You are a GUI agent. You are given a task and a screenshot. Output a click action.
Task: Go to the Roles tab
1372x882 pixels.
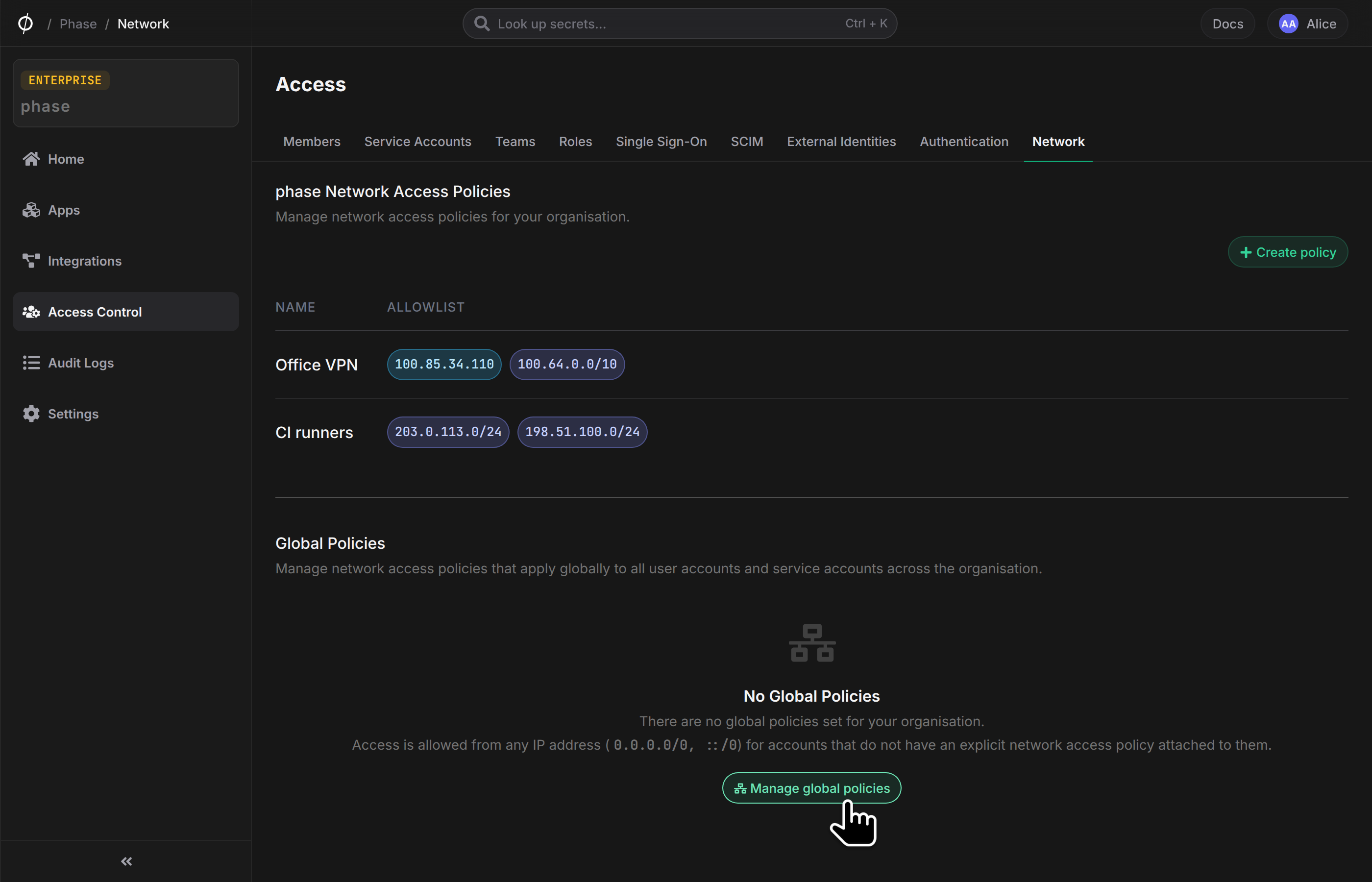575,142
